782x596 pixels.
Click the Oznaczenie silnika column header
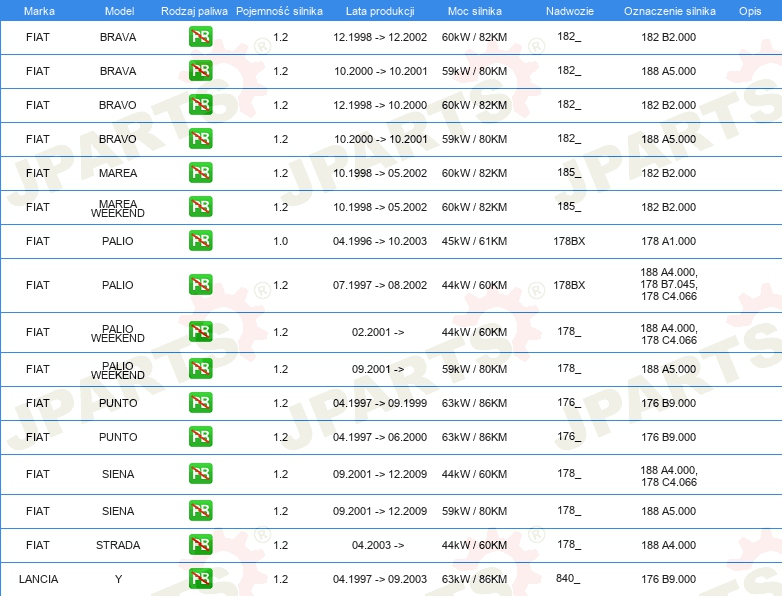coord(669,11)
